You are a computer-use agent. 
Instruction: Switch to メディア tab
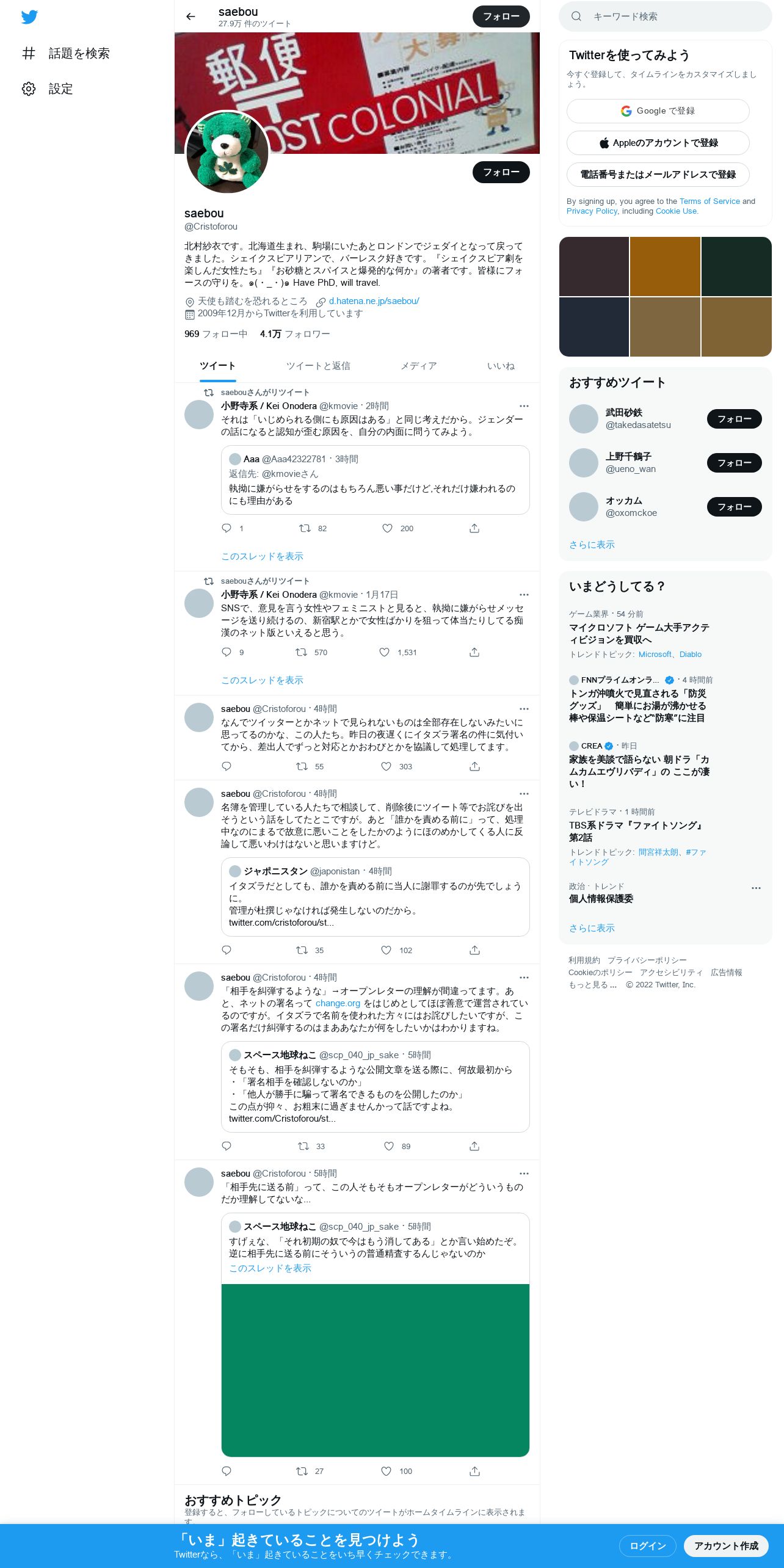[x=418, y=366]
